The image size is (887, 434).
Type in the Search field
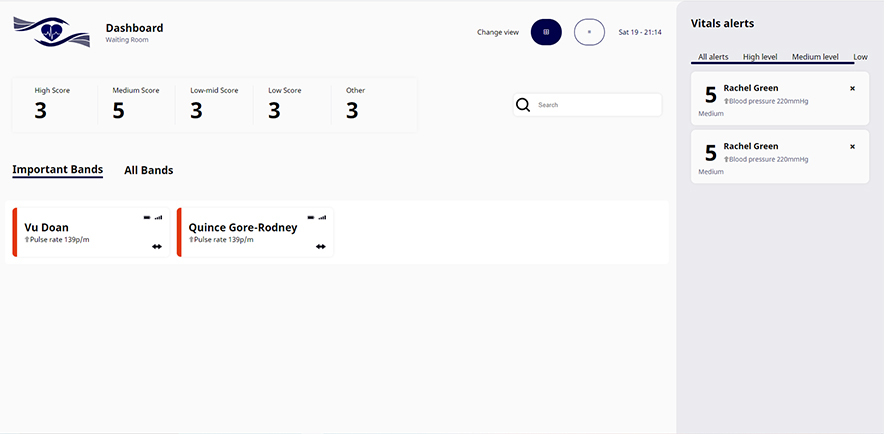[x=595, y=105]
